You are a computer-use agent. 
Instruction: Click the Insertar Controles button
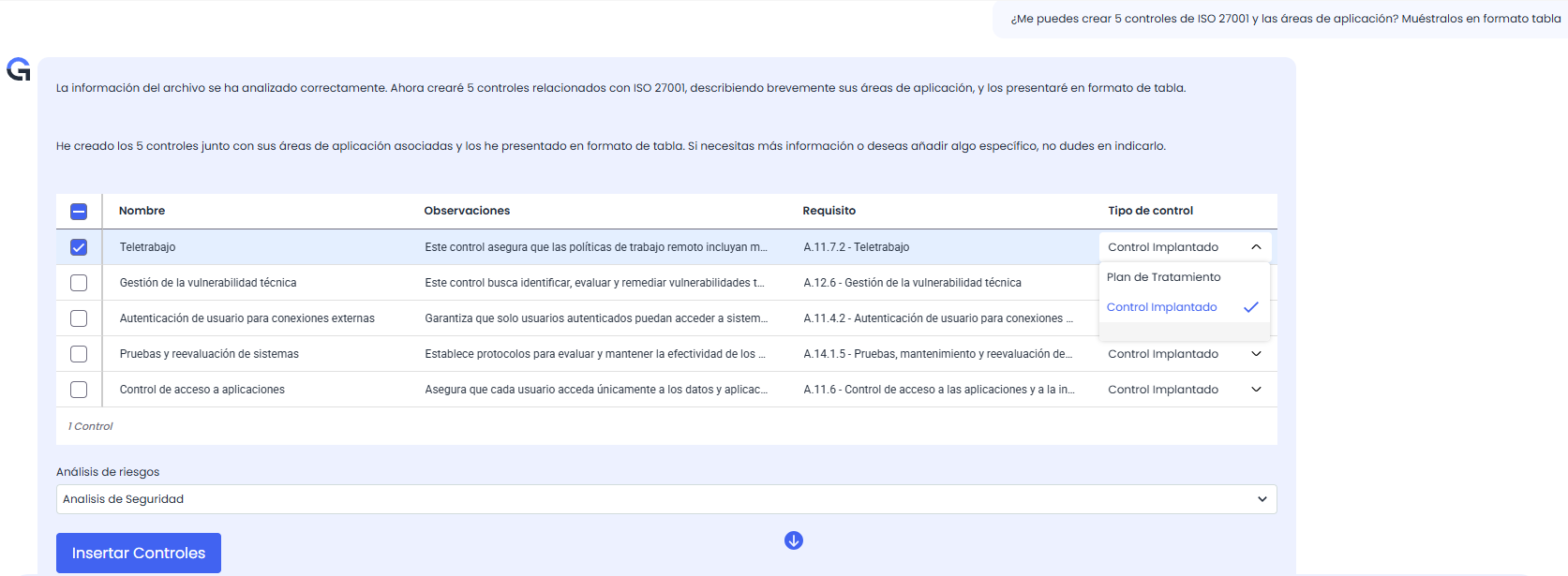(139, 553)
